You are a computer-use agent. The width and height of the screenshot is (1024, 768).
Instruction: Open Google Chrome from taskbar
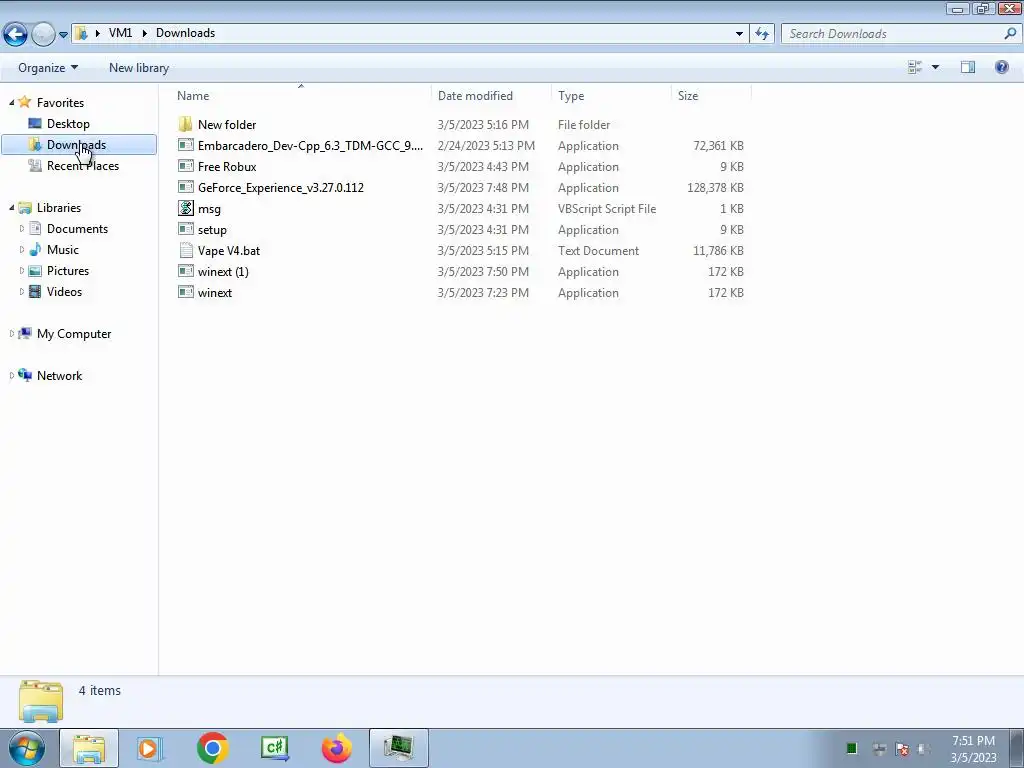point(212,748)
